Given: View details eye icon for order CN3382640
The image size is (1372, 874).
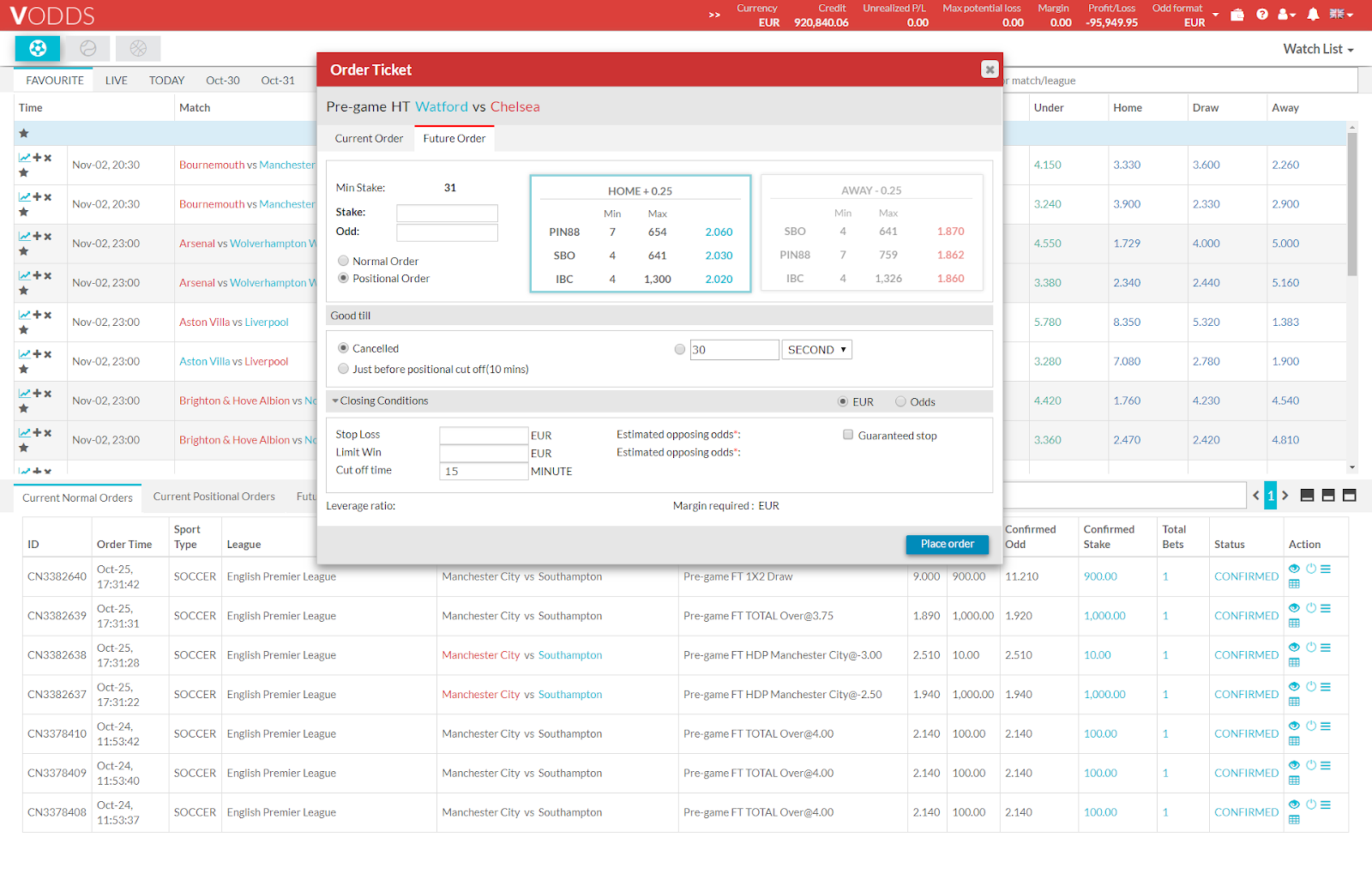Looking at the screenshot, I should click(1295, 569).
